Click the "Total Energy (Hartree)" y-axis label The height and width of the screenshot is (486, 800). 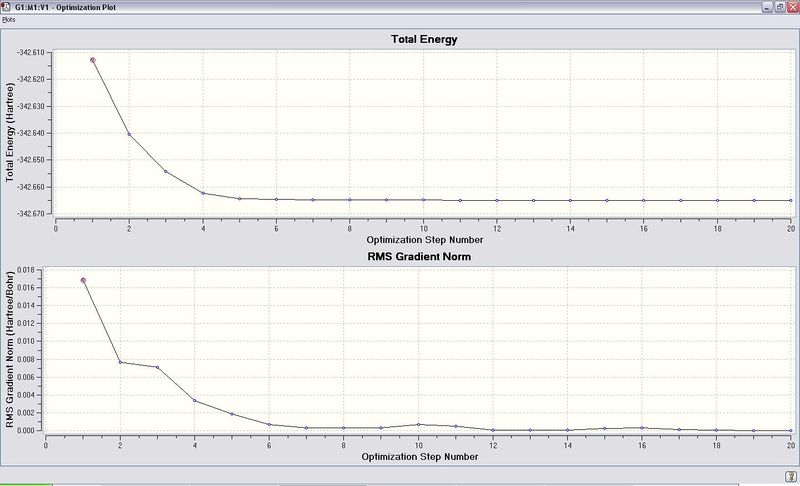10,132
